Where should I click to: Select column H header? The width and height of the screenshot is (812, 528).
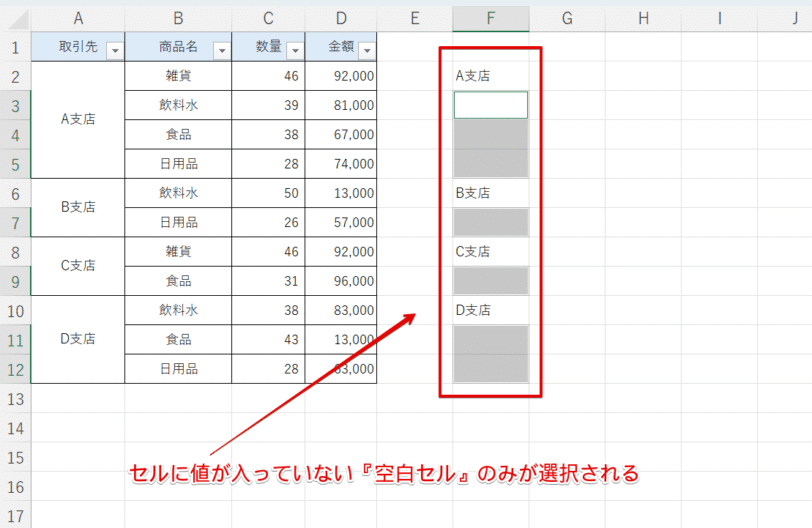[x=643, y=19]
